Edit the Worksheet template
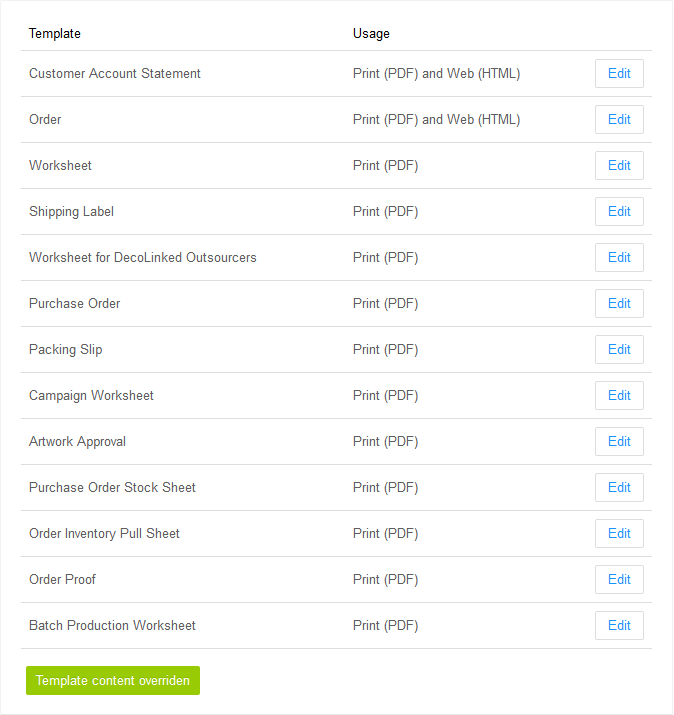Viewport: 674px width, 715px height. [x=619, y=166]
